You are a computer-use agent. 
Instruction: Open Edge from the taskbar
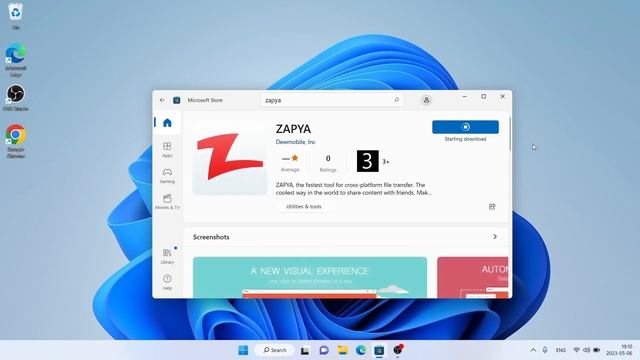tap(361, 350)
